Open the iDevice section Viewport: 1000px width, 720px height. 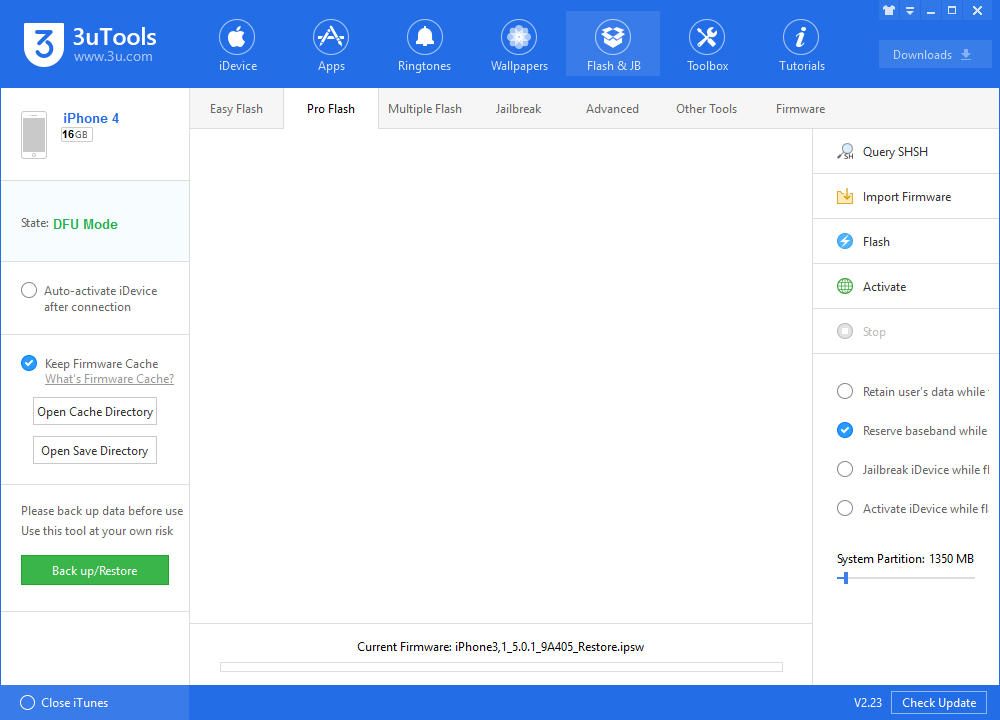[x=237, y=45]
